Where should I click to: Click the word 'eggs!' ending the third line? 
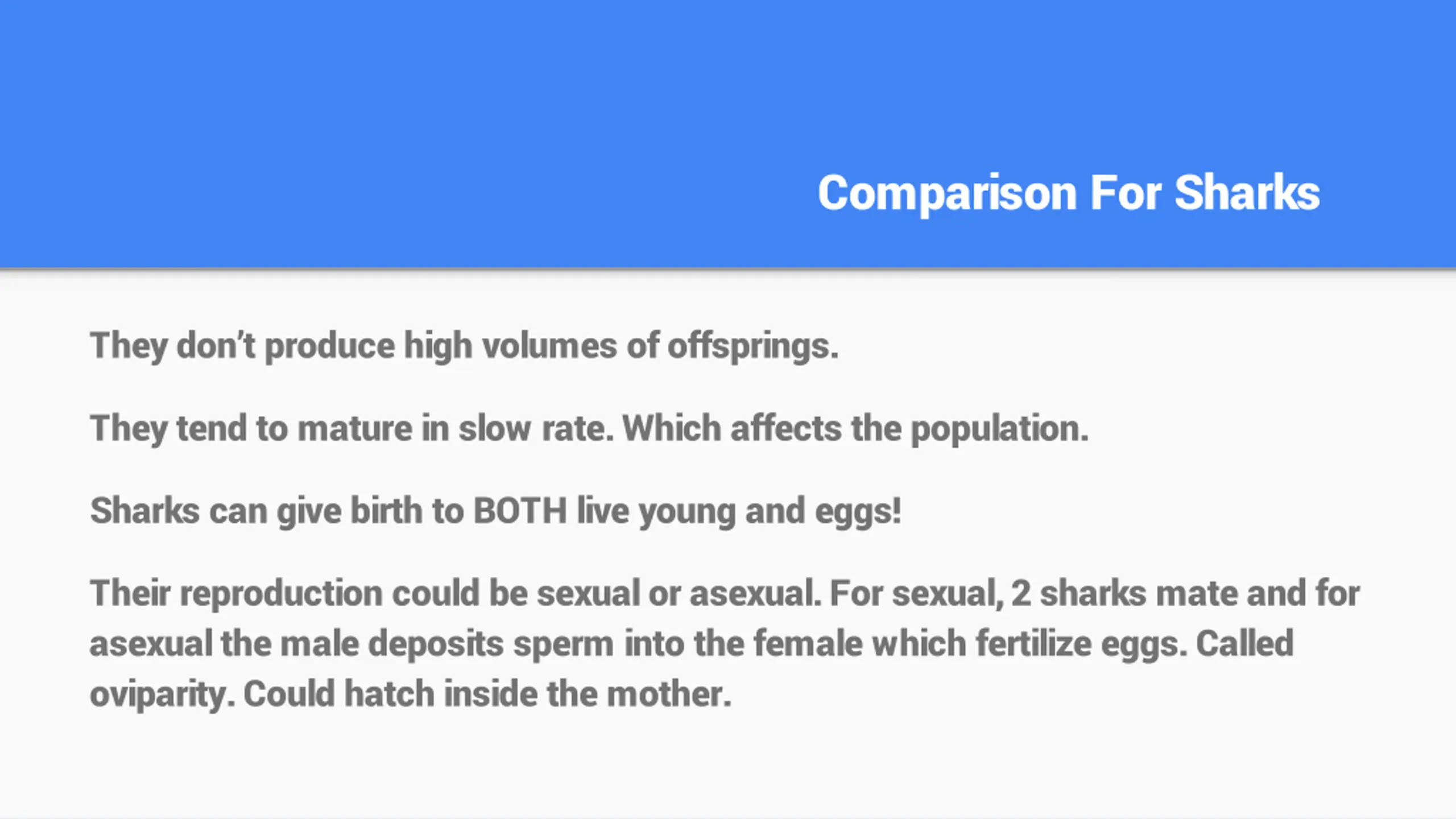tap(858, 511)
